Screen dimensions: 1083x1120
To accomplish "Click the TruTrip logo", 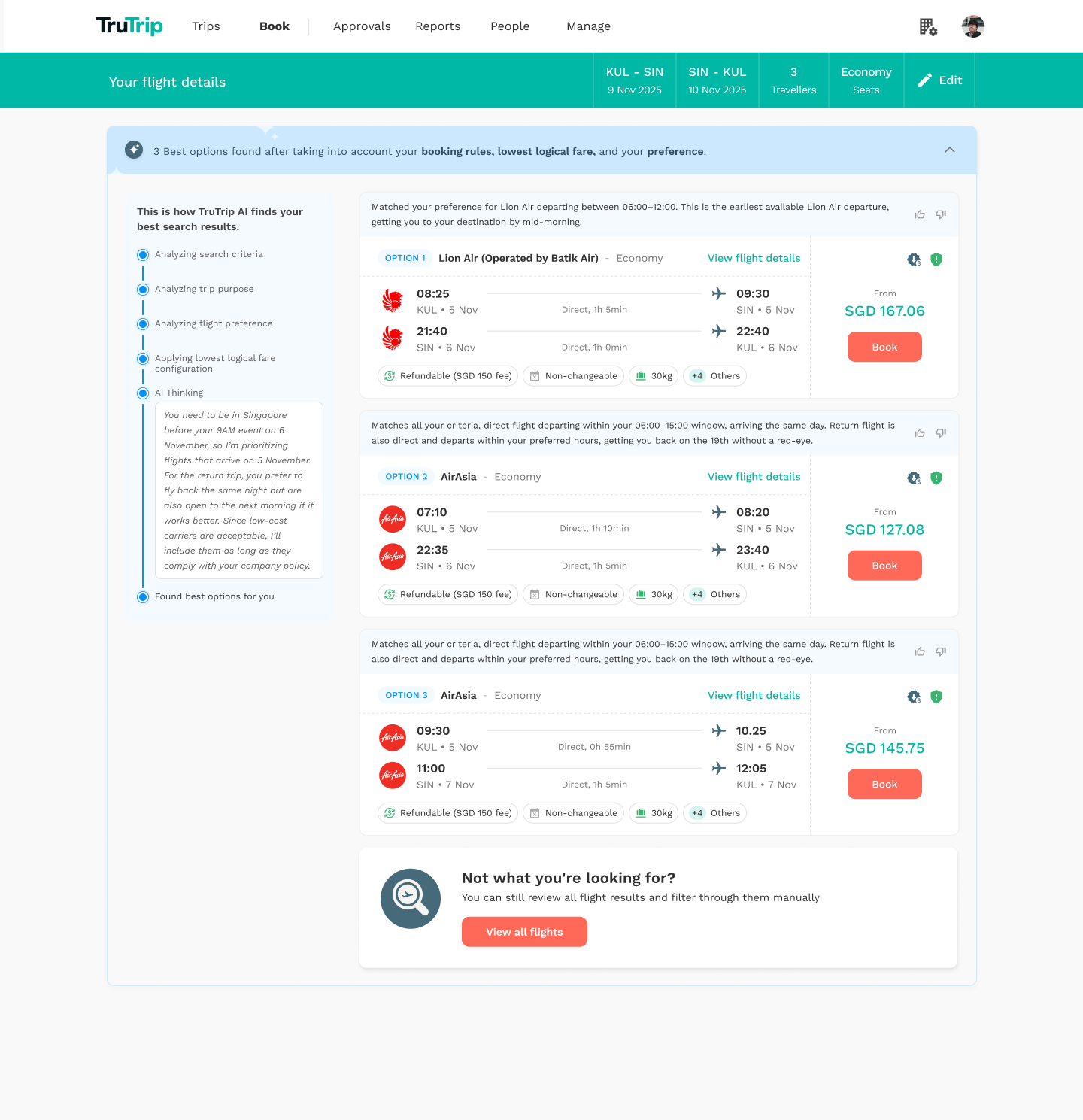I will [129, 26].
